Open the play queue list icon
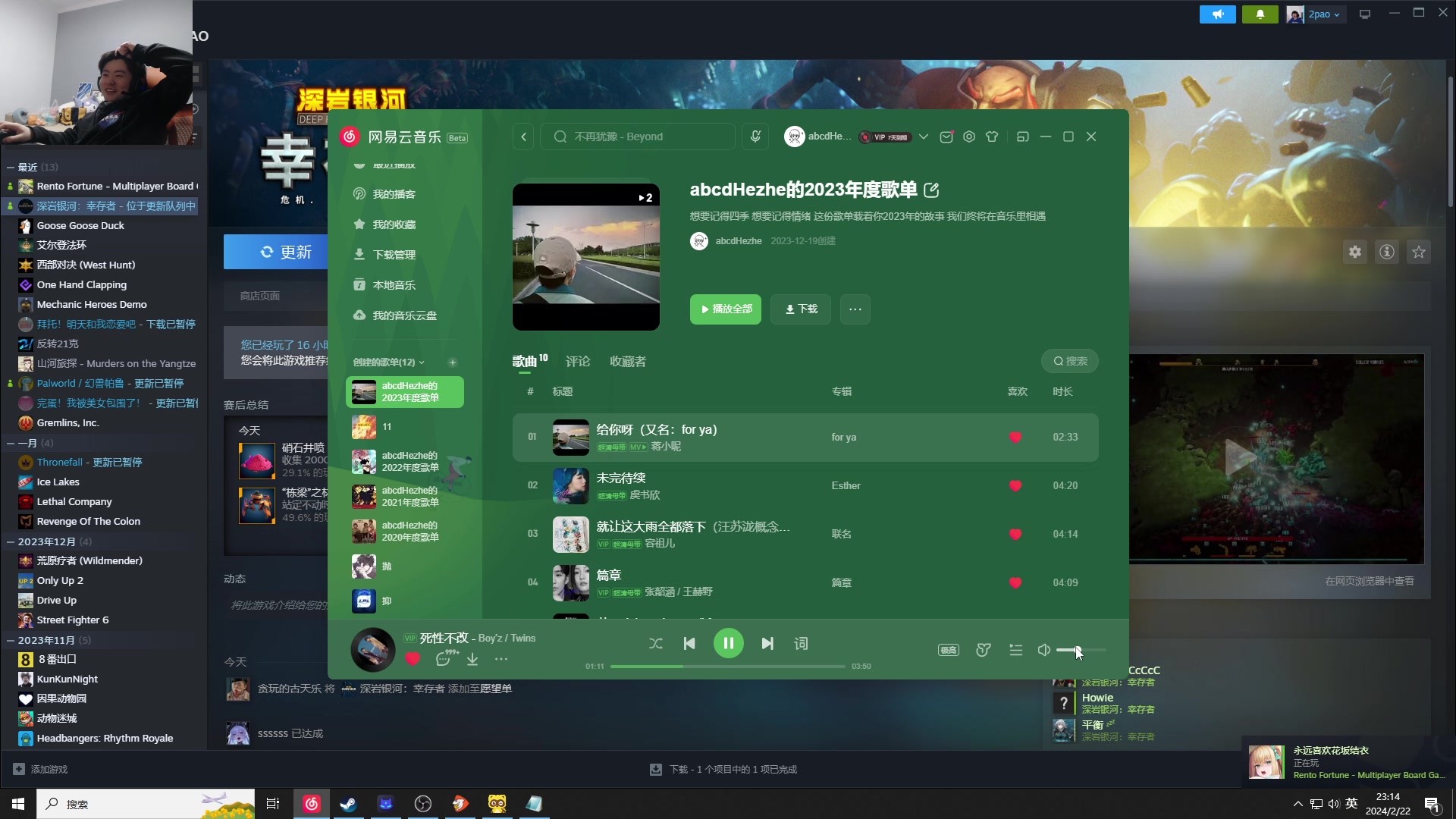 [1016, 650]
